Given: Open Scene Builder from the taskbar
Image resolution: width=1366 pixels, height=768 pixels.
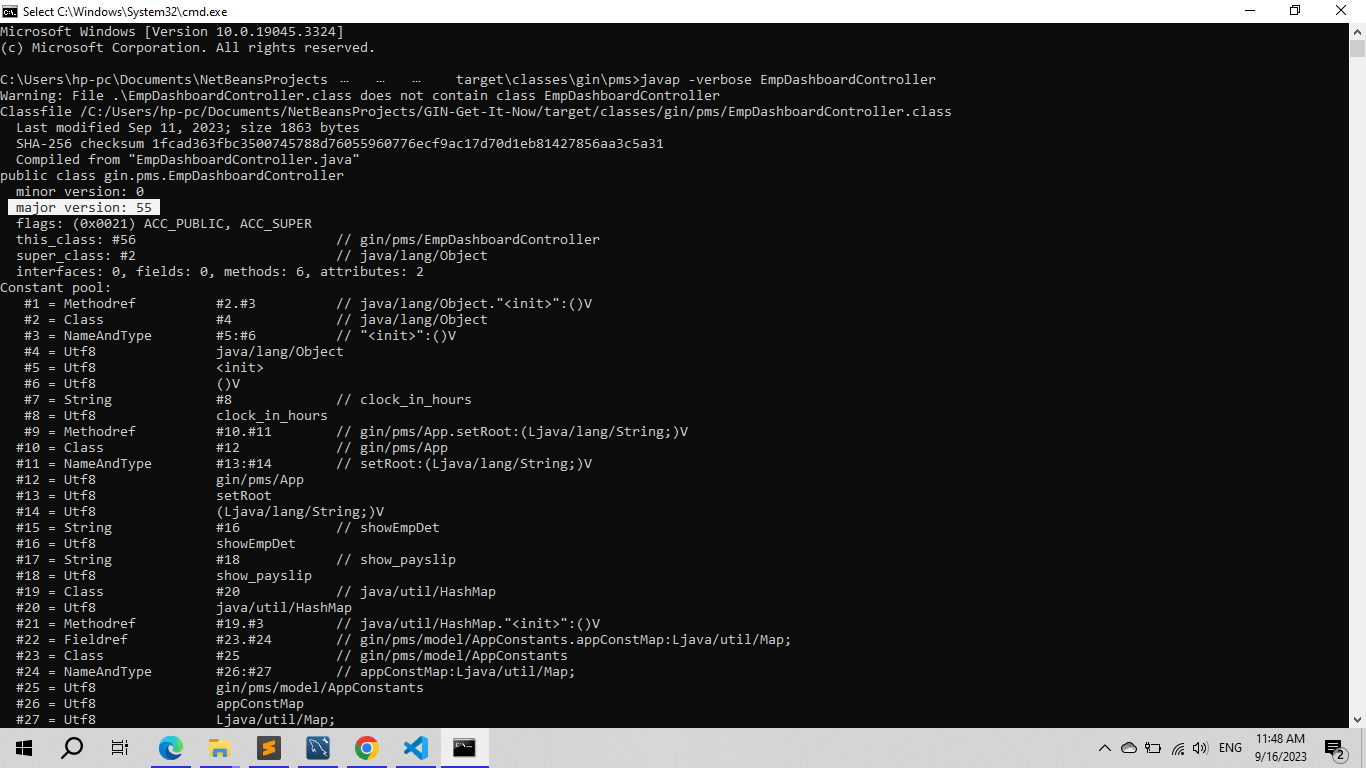Looking at the screenshot, I should pyautogui.click(x=318, y=747).
